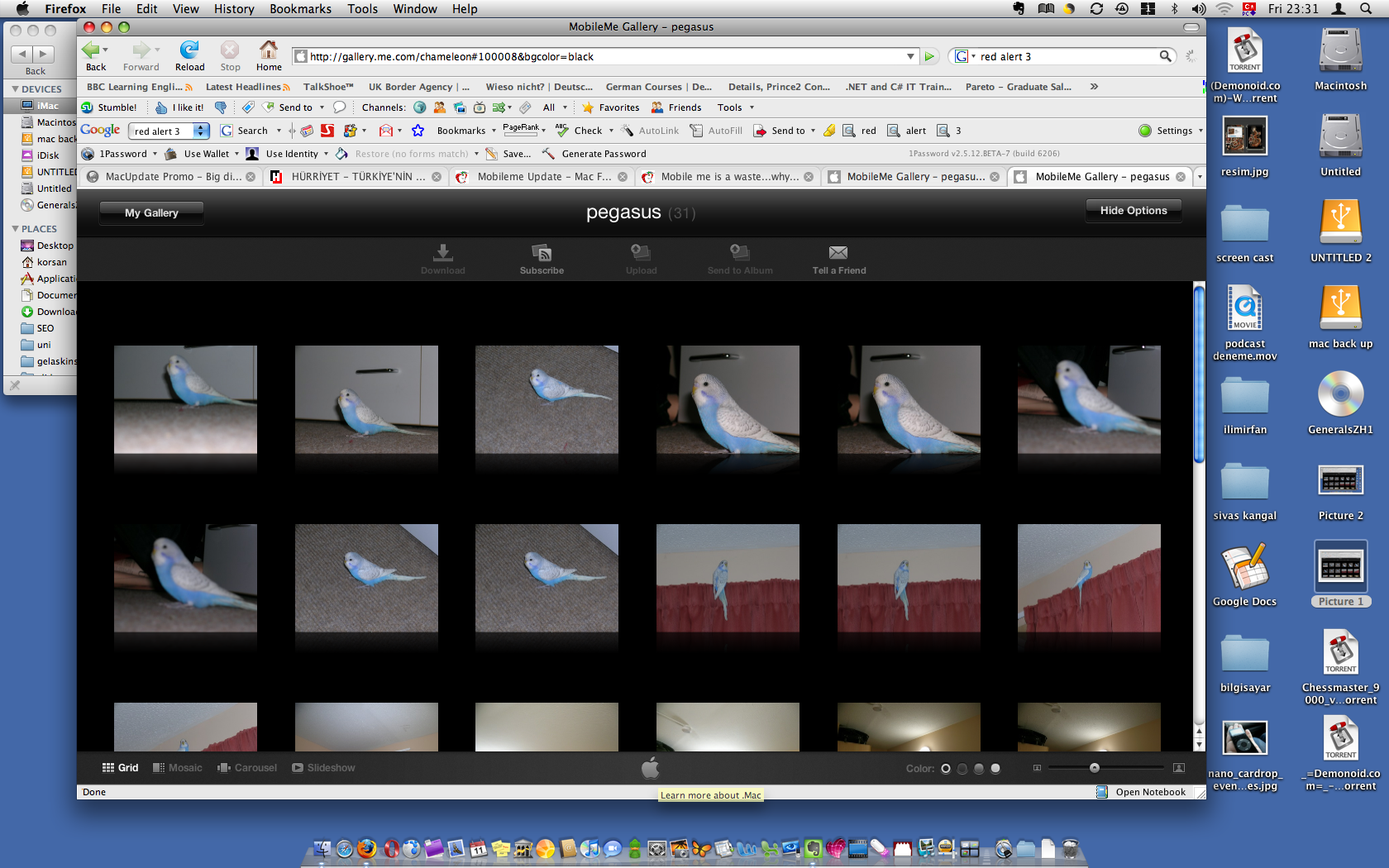Image resolution: width=1389 pixels, height=868 pixels.
Task: Click the large thumbnail size icon by the slider
Action: (1179, 768)
